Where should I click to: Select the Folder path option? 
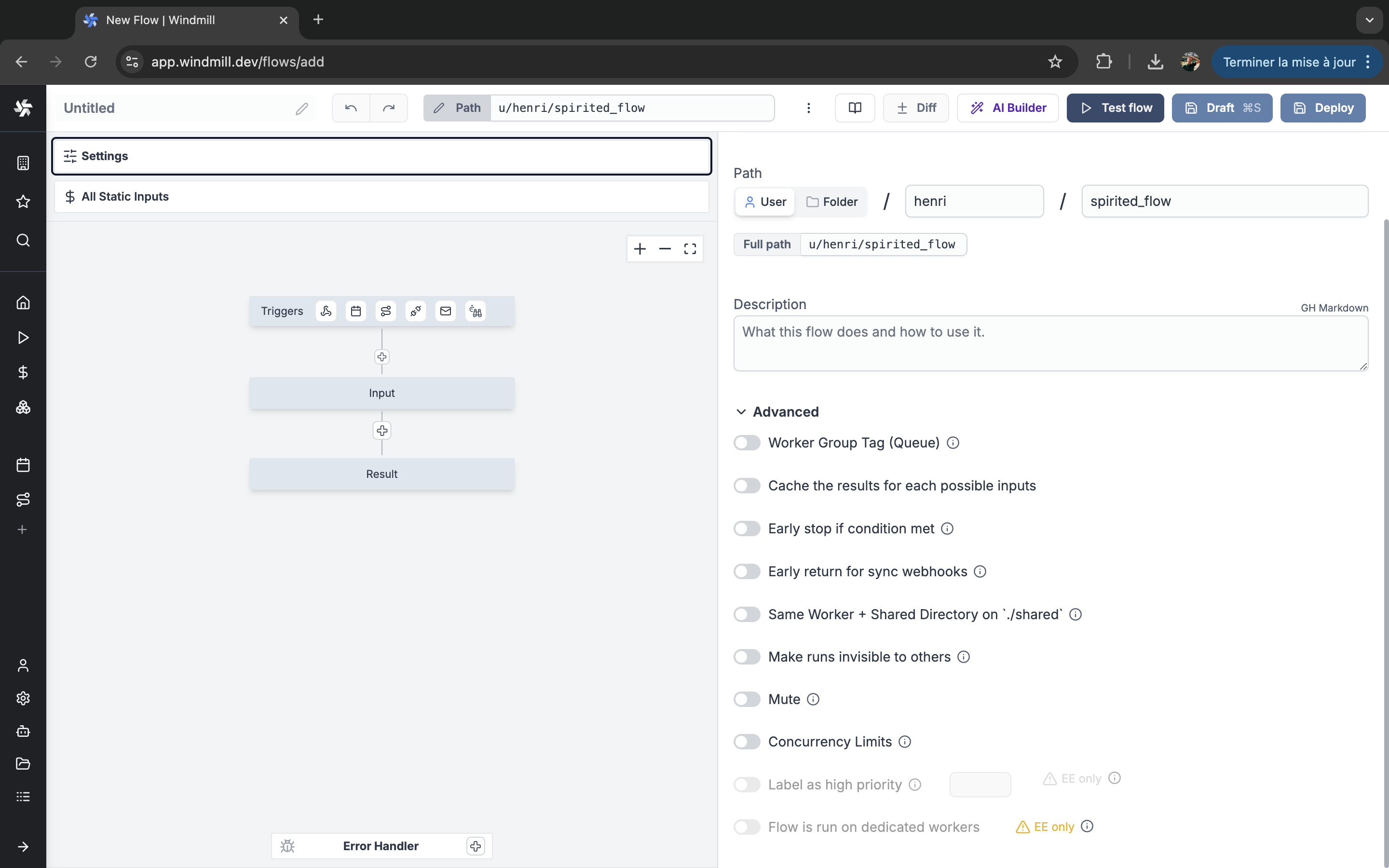pyautogui.click(x=831, y=202)
